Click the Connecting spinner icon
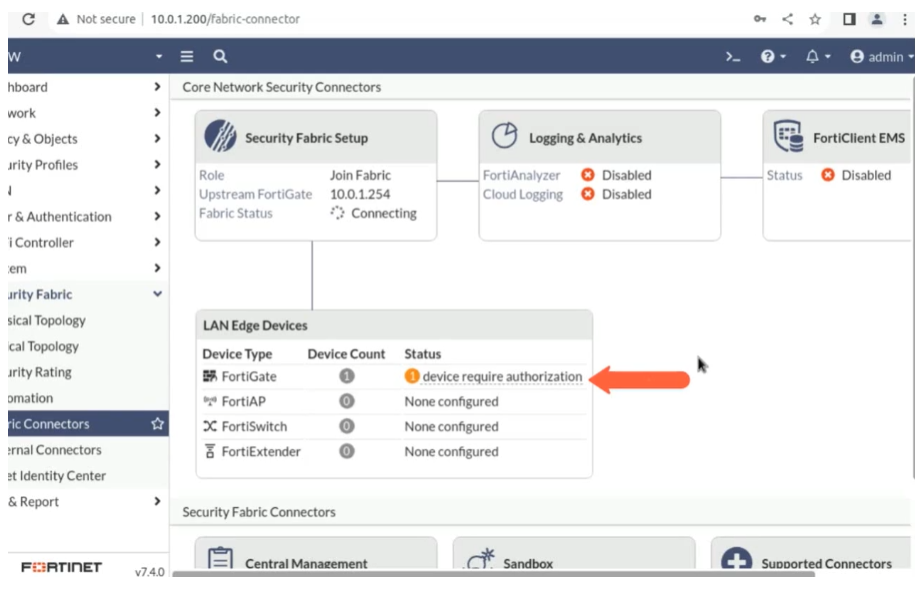The height and width of the screenshot is (593, 921). pyautogui.click(x=337, y=213)
